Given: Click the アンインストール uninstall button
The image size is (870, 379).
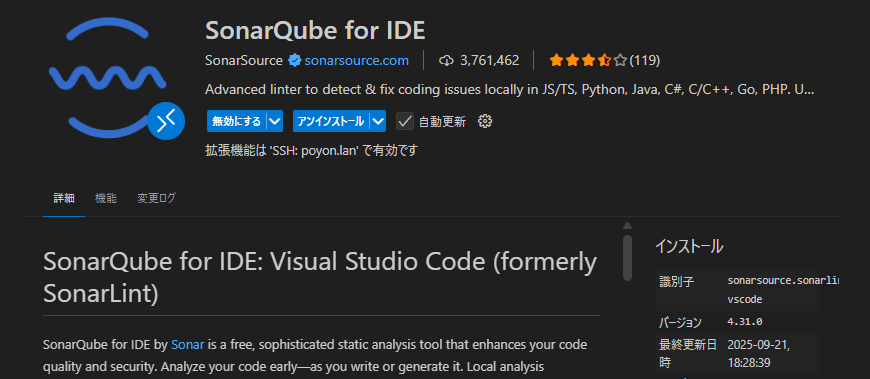Looking at the screenshot, I should click(x=331, y=122).
